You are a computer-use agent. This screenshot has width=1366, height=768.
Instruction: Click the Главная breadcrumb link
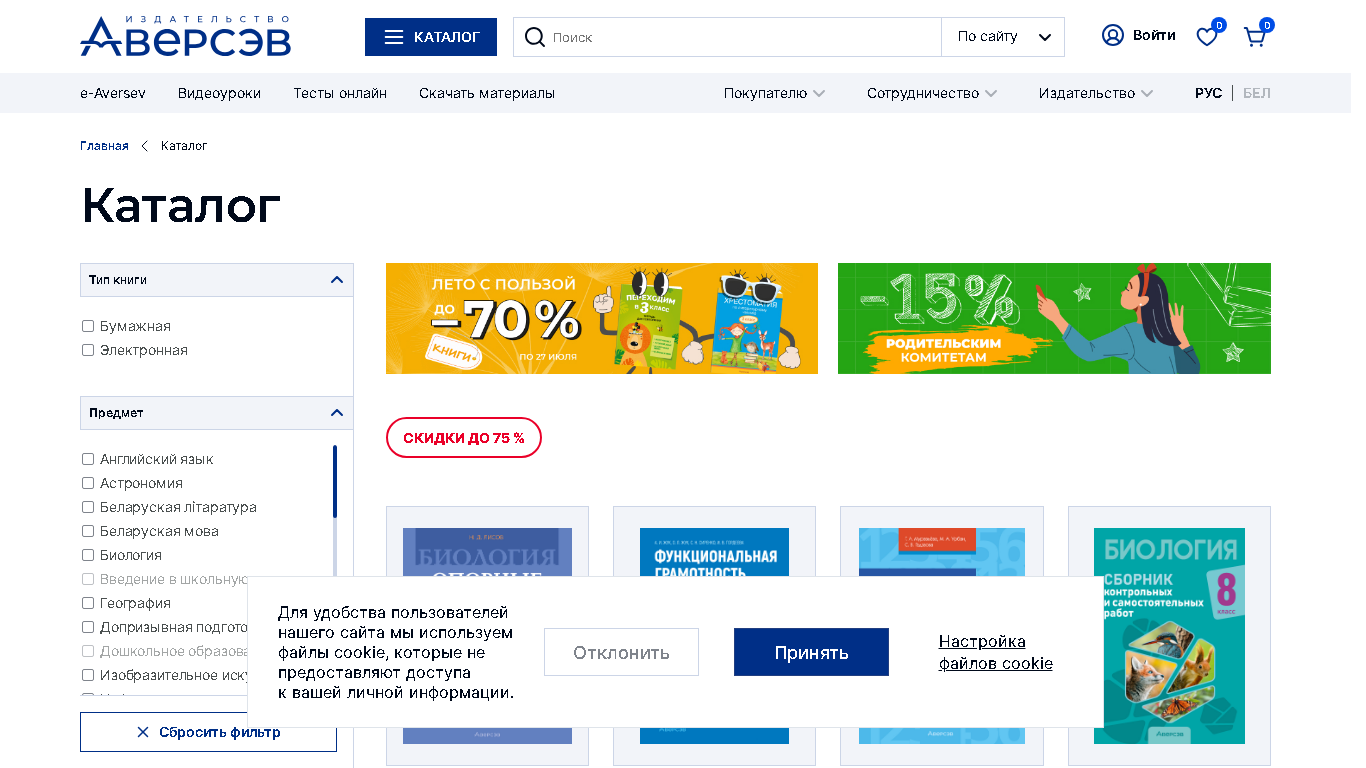point(104,146)
